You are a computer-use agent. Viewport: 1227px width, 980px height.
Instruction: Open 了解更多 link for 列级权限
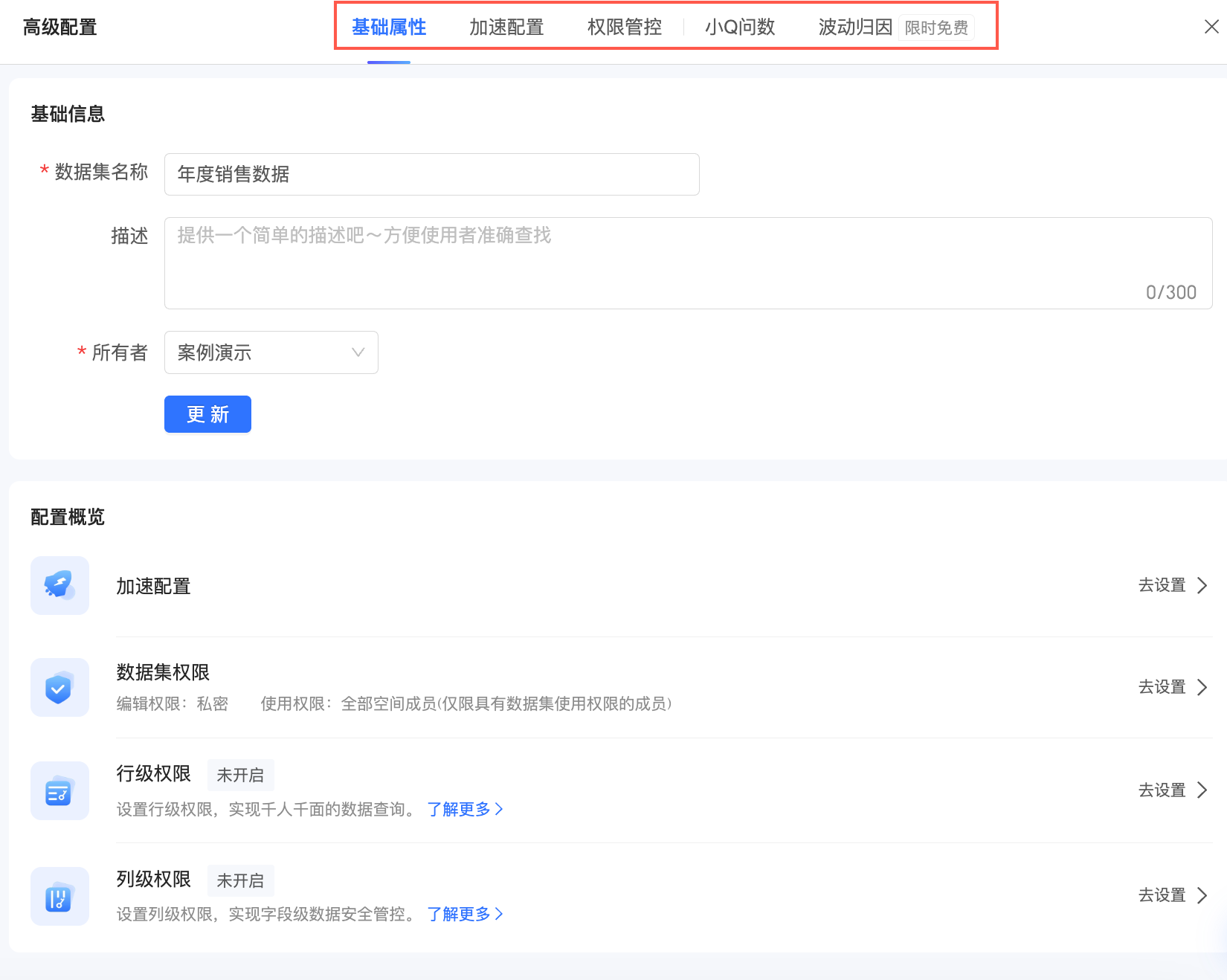pyautogui.click(x=466, y=914)
